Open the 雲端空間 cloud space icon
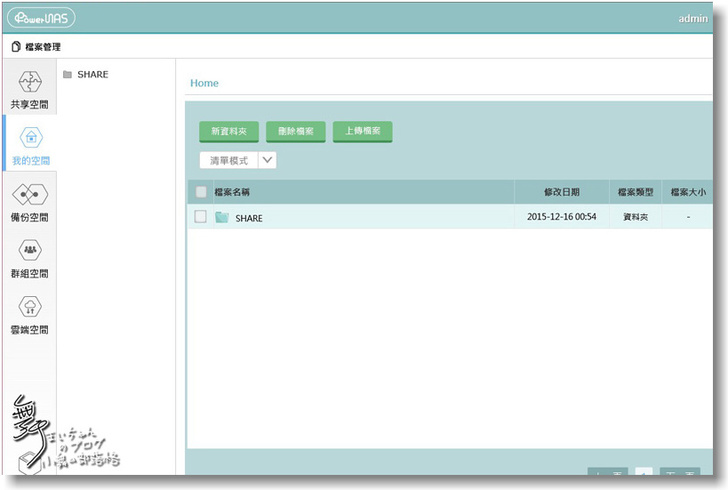Viewport: 728px width, 490px height. 30,307
